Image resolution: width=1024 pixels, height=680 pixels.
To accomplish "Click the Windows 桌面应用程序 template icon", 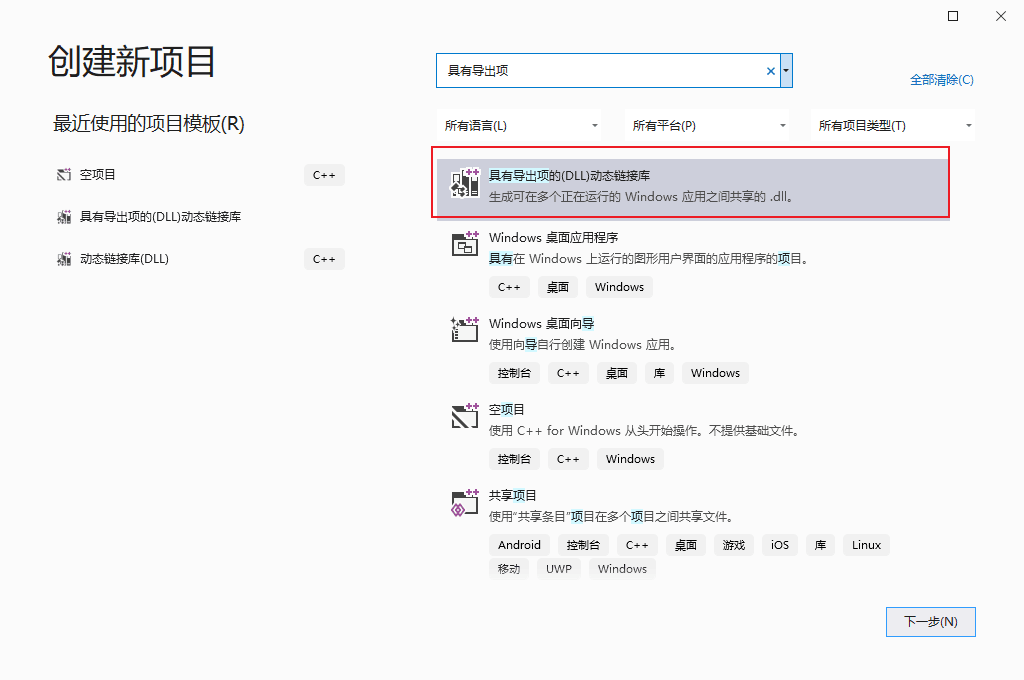I will pos(464,245).
